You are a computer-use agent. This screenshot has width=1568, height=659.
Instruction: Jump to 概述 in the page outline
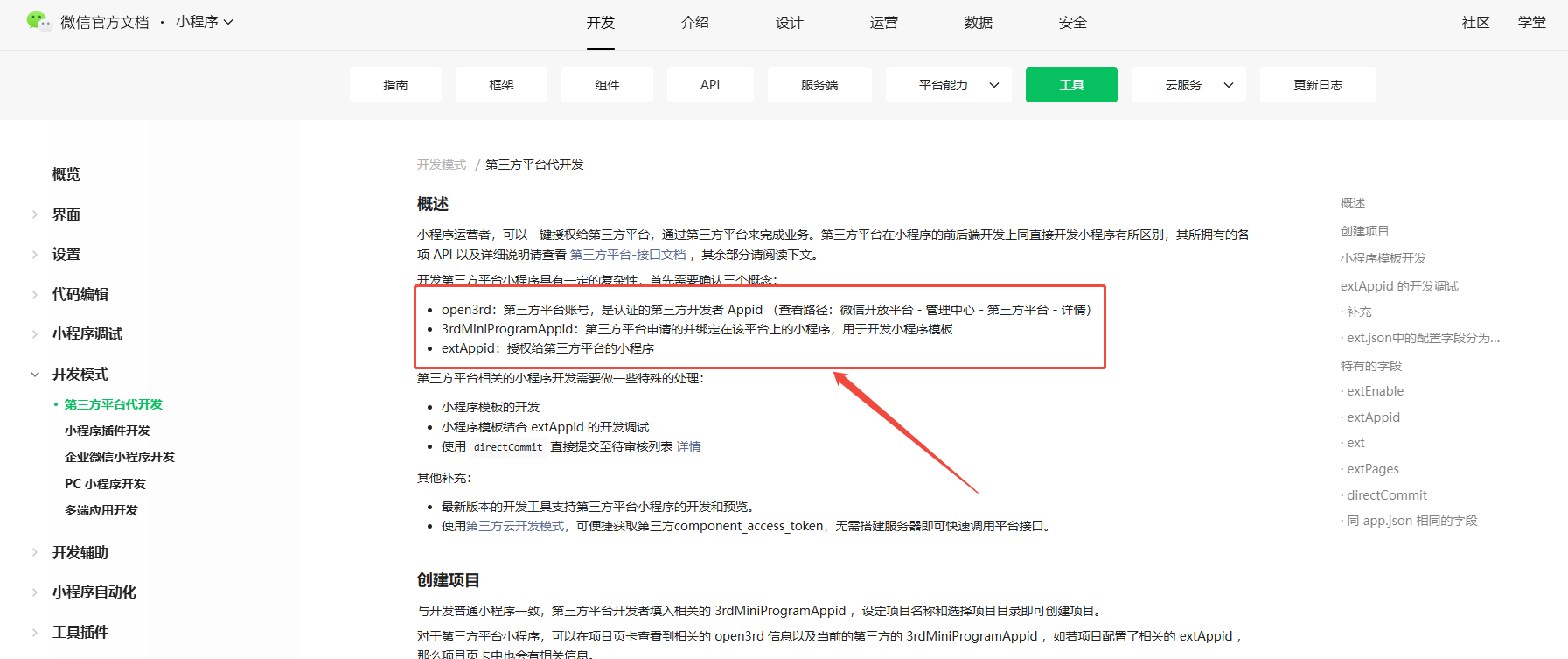tap(1353, 203)
